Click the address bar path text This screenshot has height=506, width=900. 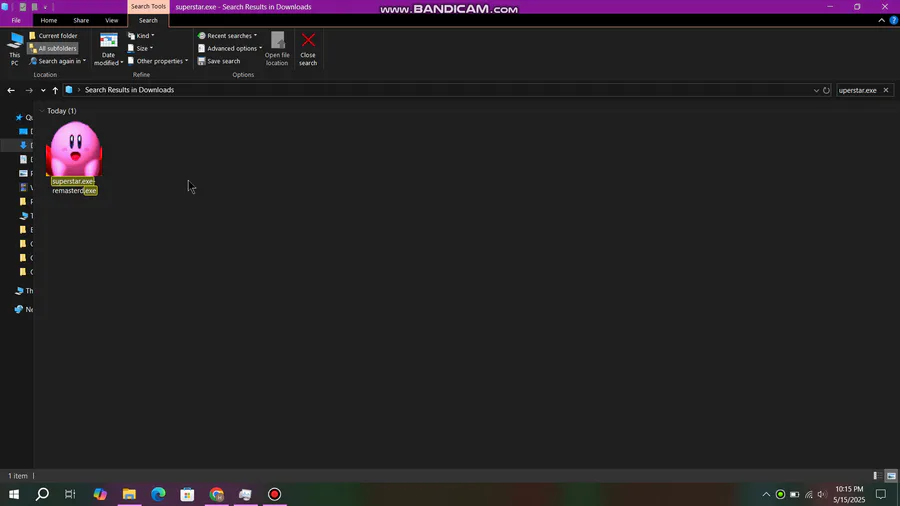point(129,90)
